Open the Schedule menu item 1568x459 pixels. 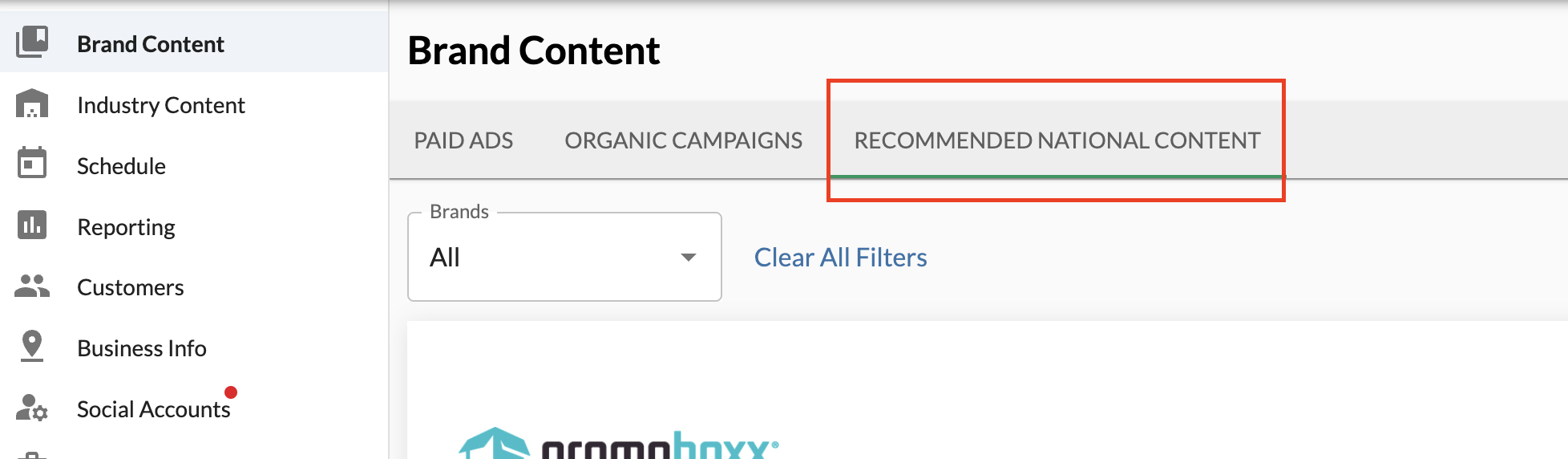[121, 166]
